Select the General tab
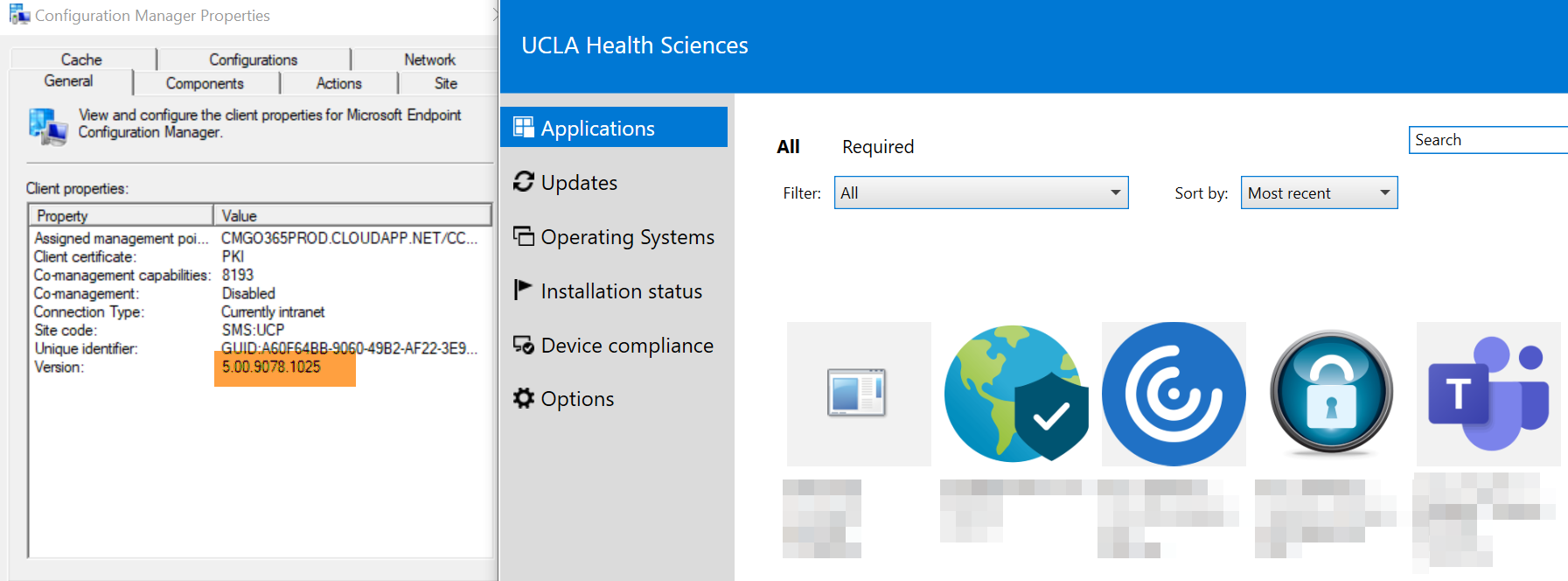 click(68, 80)
